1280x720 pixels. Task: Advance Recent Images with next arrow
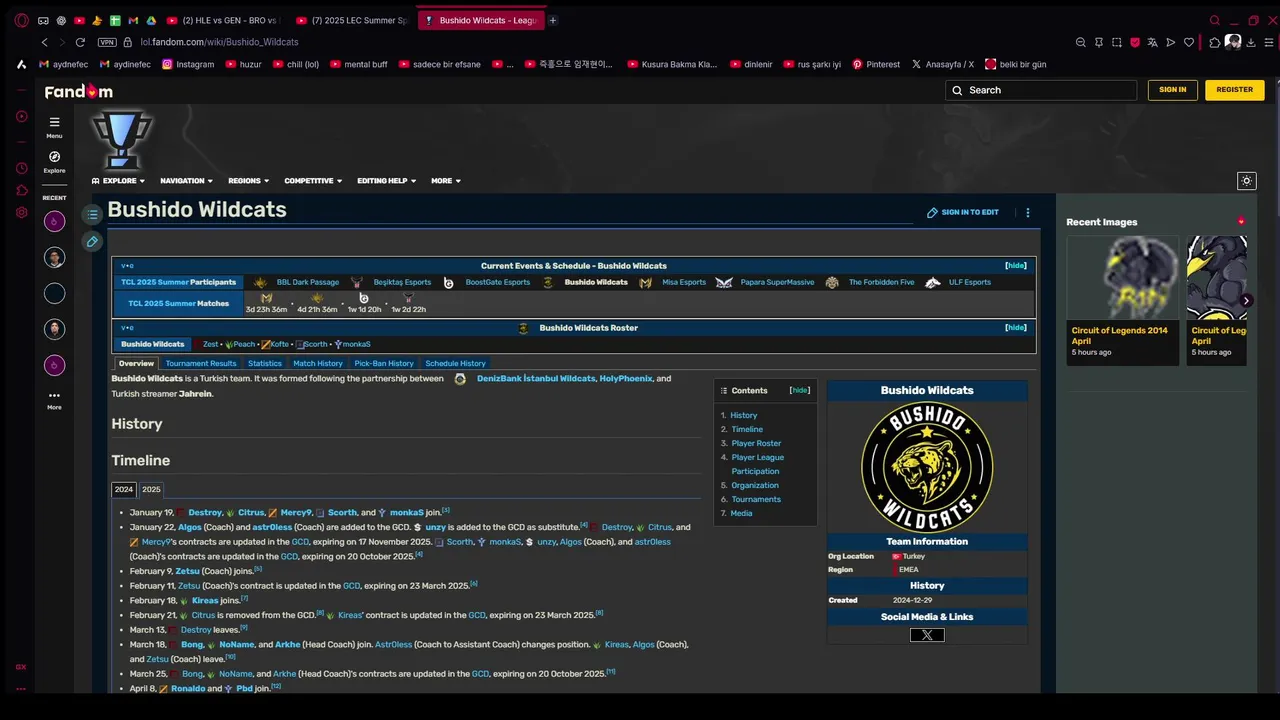1246,300
